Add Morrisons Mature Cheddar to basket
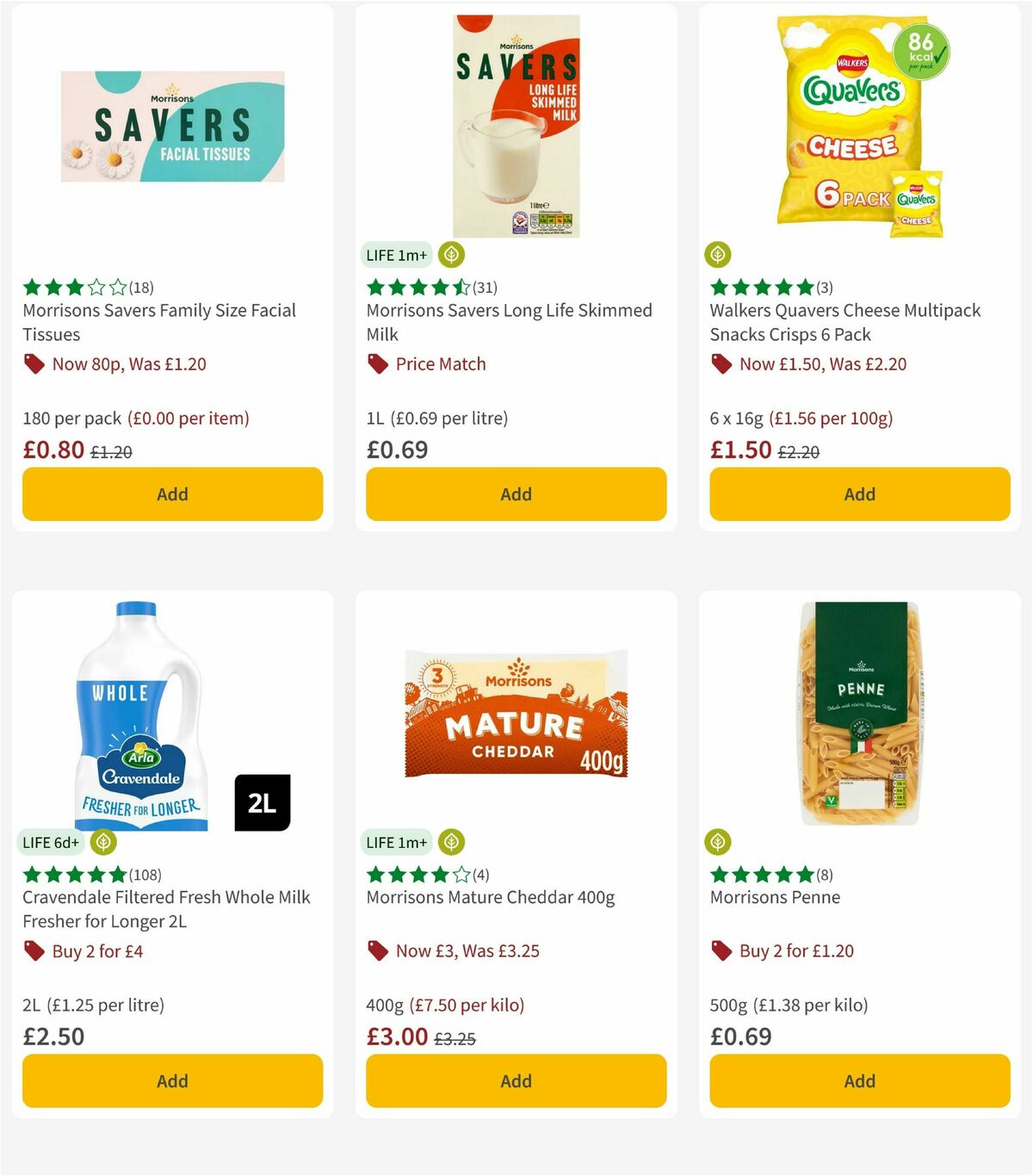The height and width of the screenshot is (1176, 1033). [x=515, y=1080]
